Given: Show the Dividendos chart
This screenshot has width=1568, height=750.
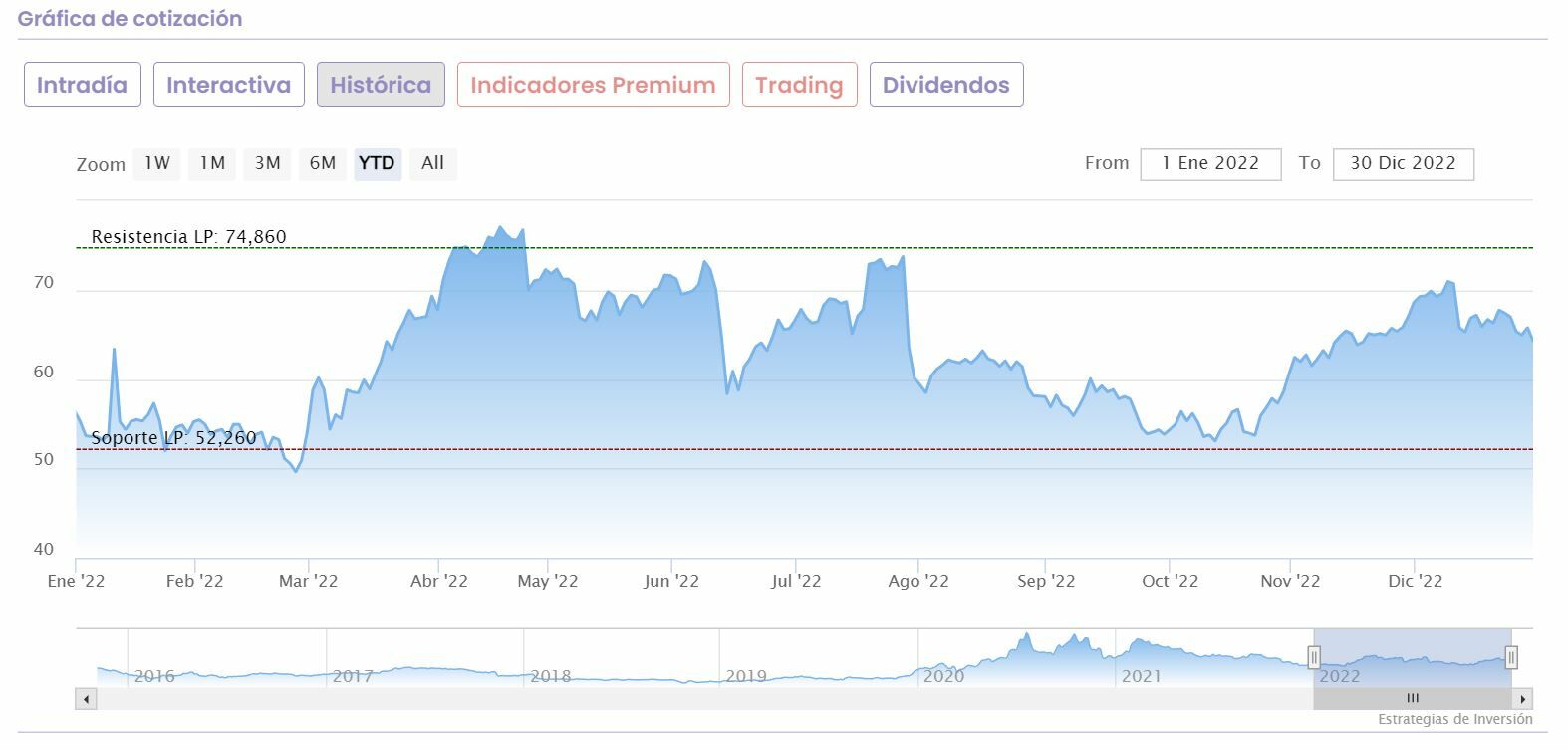Looking at the screenshot, I should pyautogui.click(x=945, y=85).
